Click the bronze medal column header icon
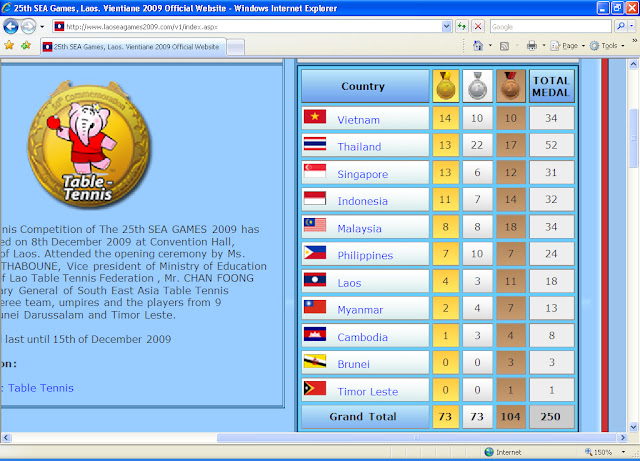The image size is (640, 461). 510,86
